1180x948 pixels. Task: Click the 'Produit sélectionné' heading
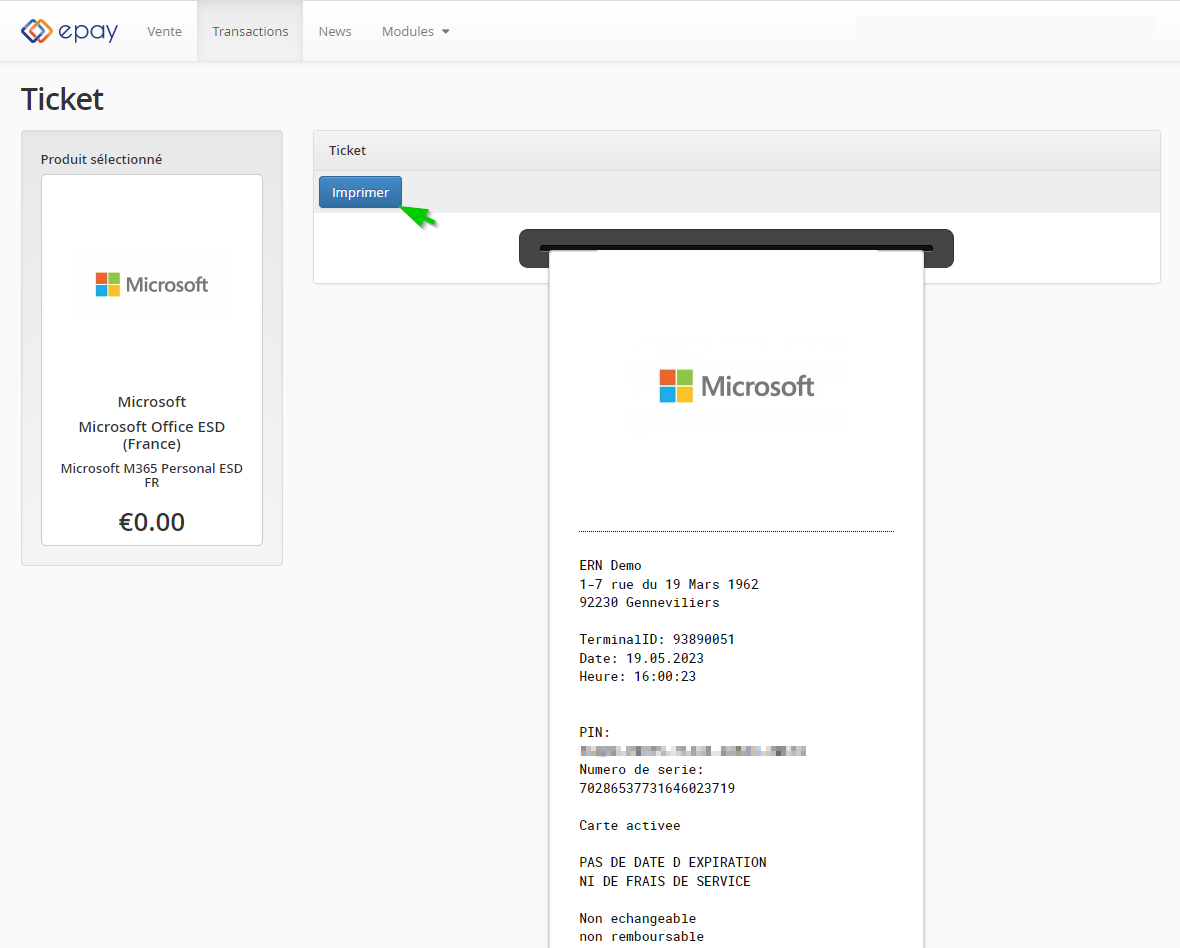coord(102,160)
